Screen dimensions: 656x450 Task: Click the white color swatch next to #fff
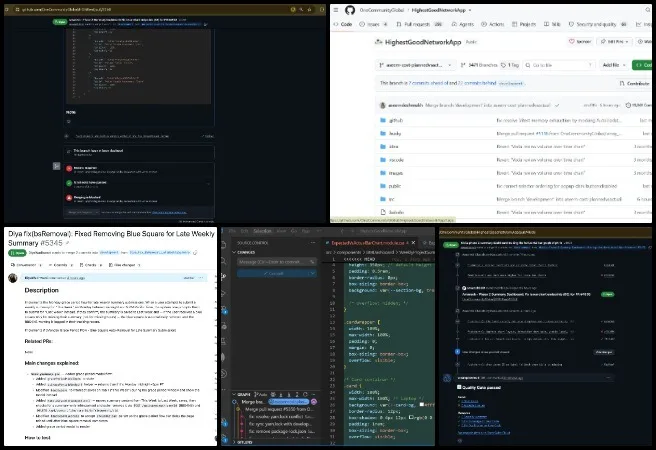click(x=422, y=404)
